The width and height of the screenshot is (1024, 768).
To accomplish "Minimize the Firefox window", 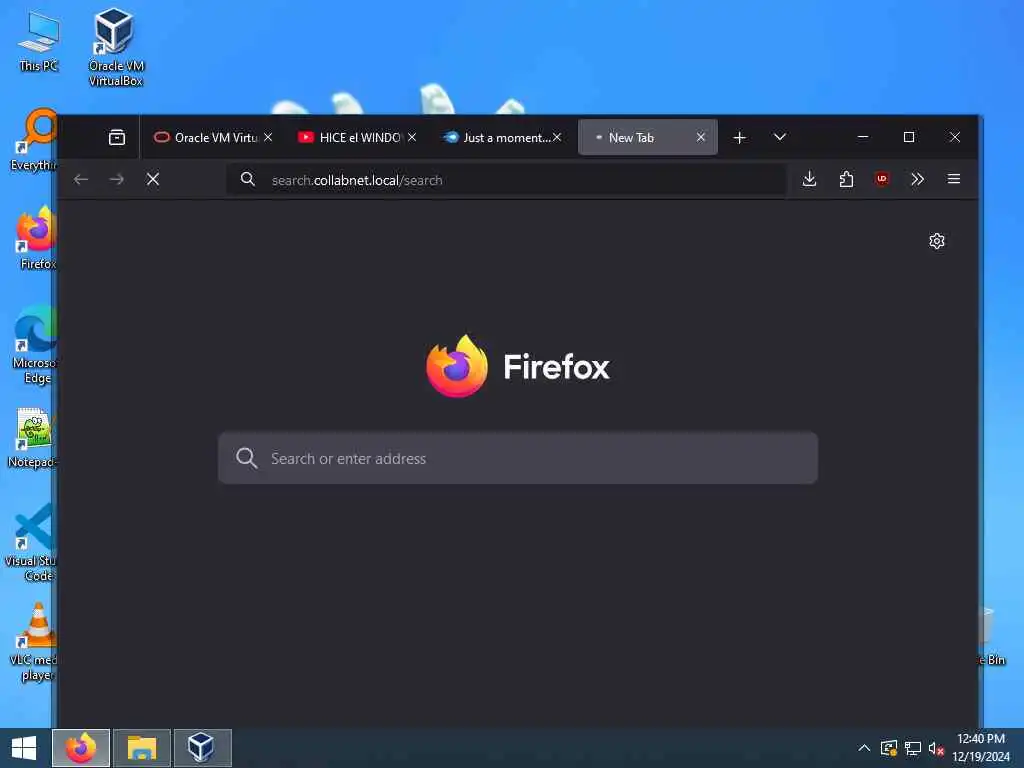I will coord(863,137).
